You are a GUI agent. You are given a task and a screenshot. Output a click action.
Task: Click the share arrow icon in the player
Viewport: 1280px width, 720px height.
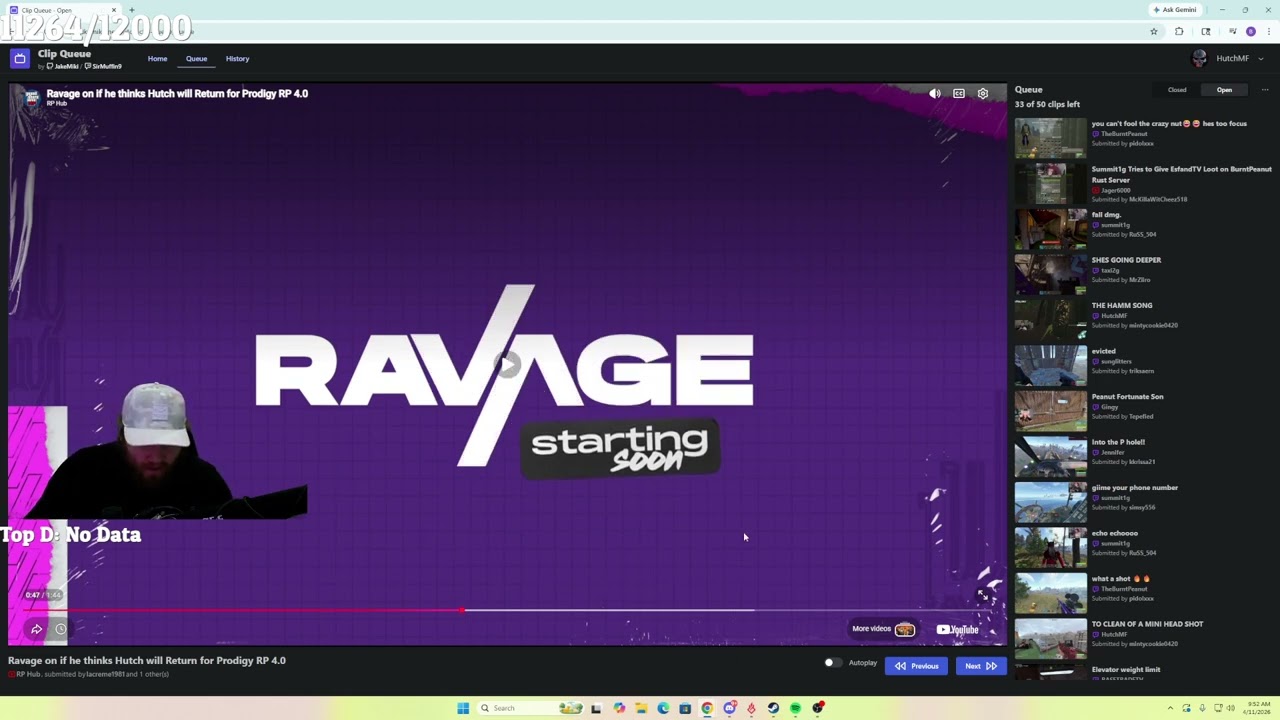tap(37, 629)
